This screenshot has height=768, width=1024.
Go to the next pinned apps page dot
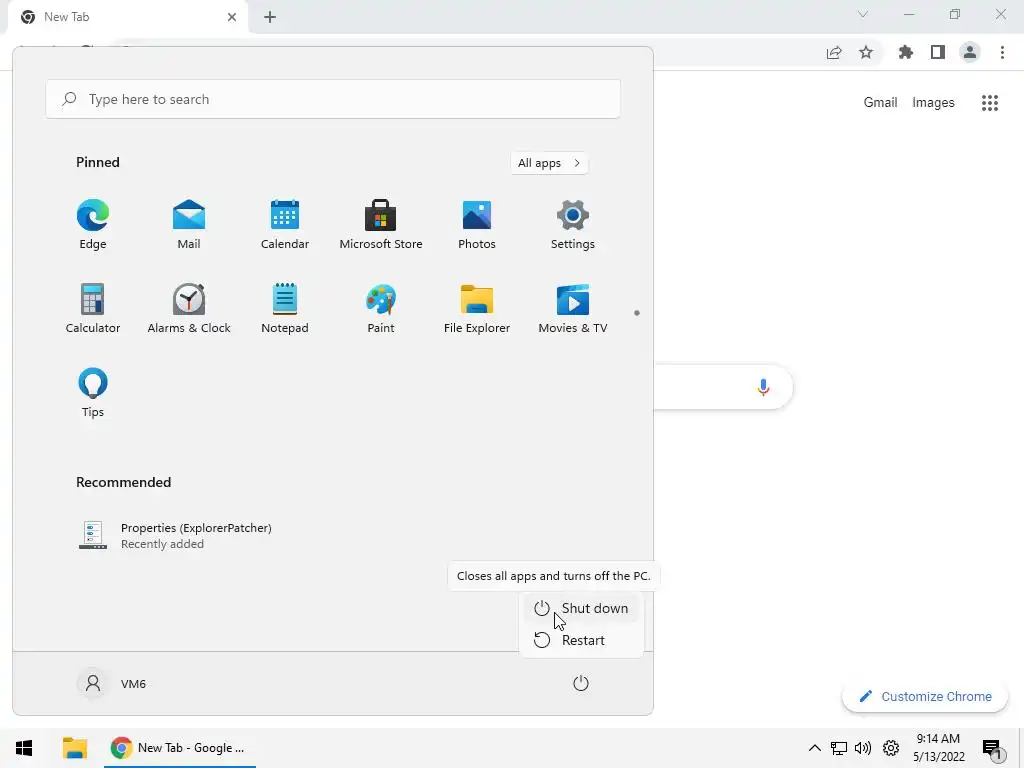tap(637, 313)
